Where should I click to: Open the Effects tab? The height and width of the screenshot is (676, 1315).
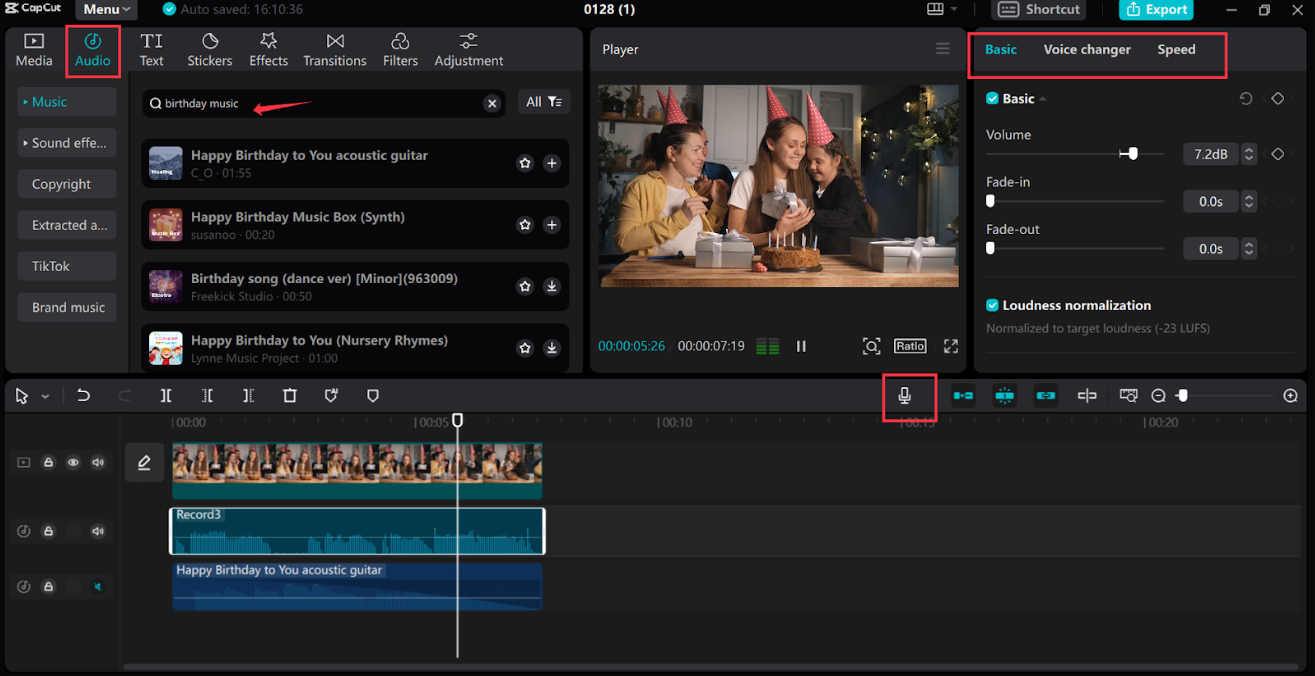(268, 50)
